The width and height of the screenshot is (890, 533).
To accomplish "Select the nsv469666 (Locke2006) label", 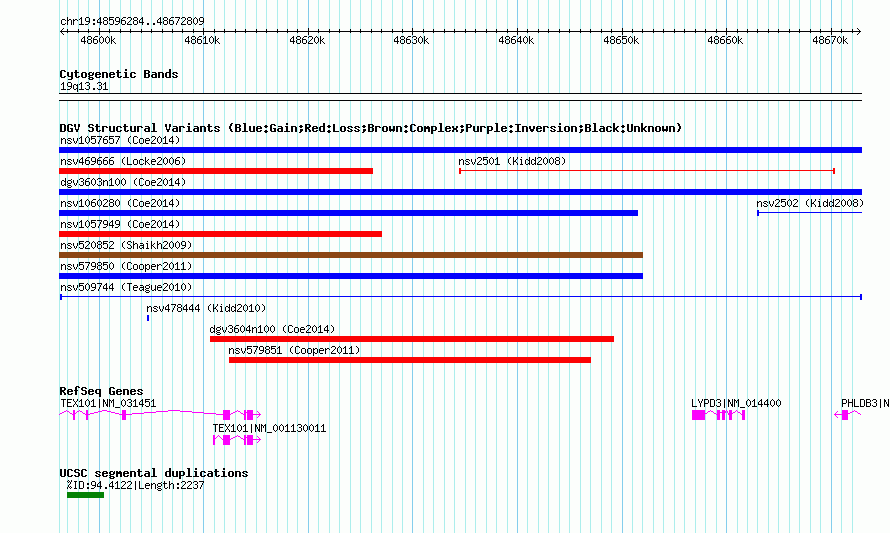I will click(123, 161).
